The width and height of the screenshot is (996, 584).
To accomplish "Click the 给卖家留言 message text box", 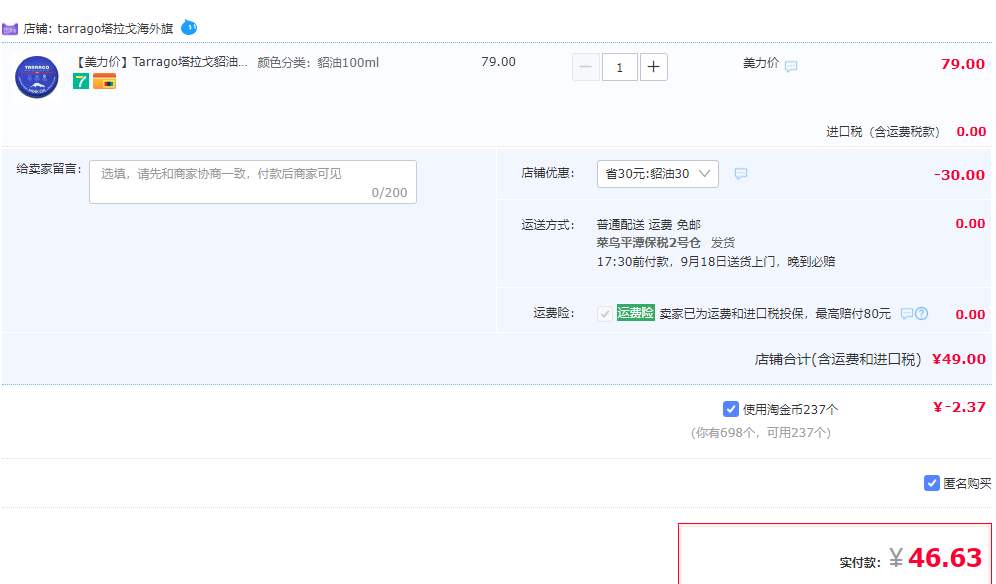I will [253, 182].
